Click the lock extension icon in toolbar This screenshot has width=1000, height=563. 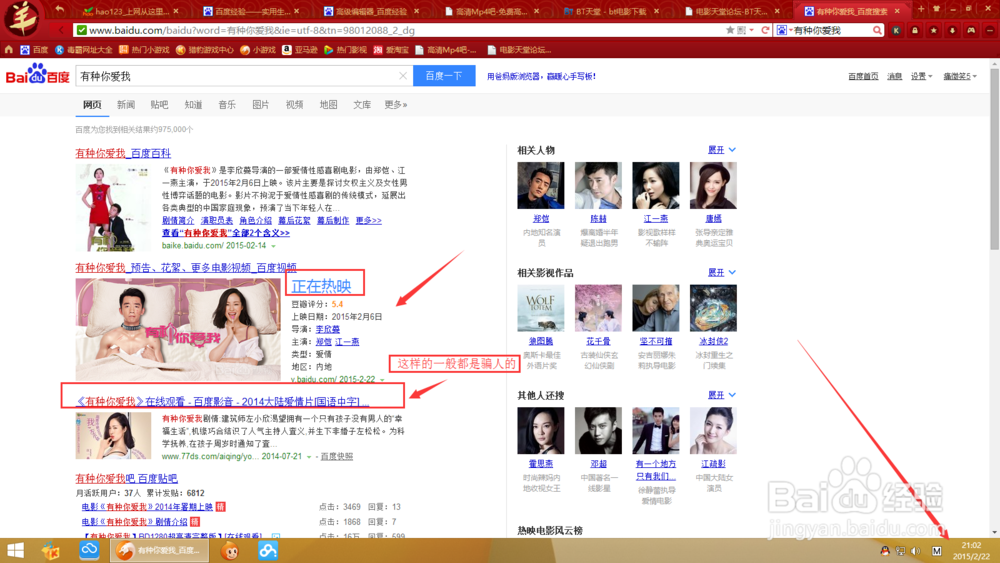(x=915, y=30)
